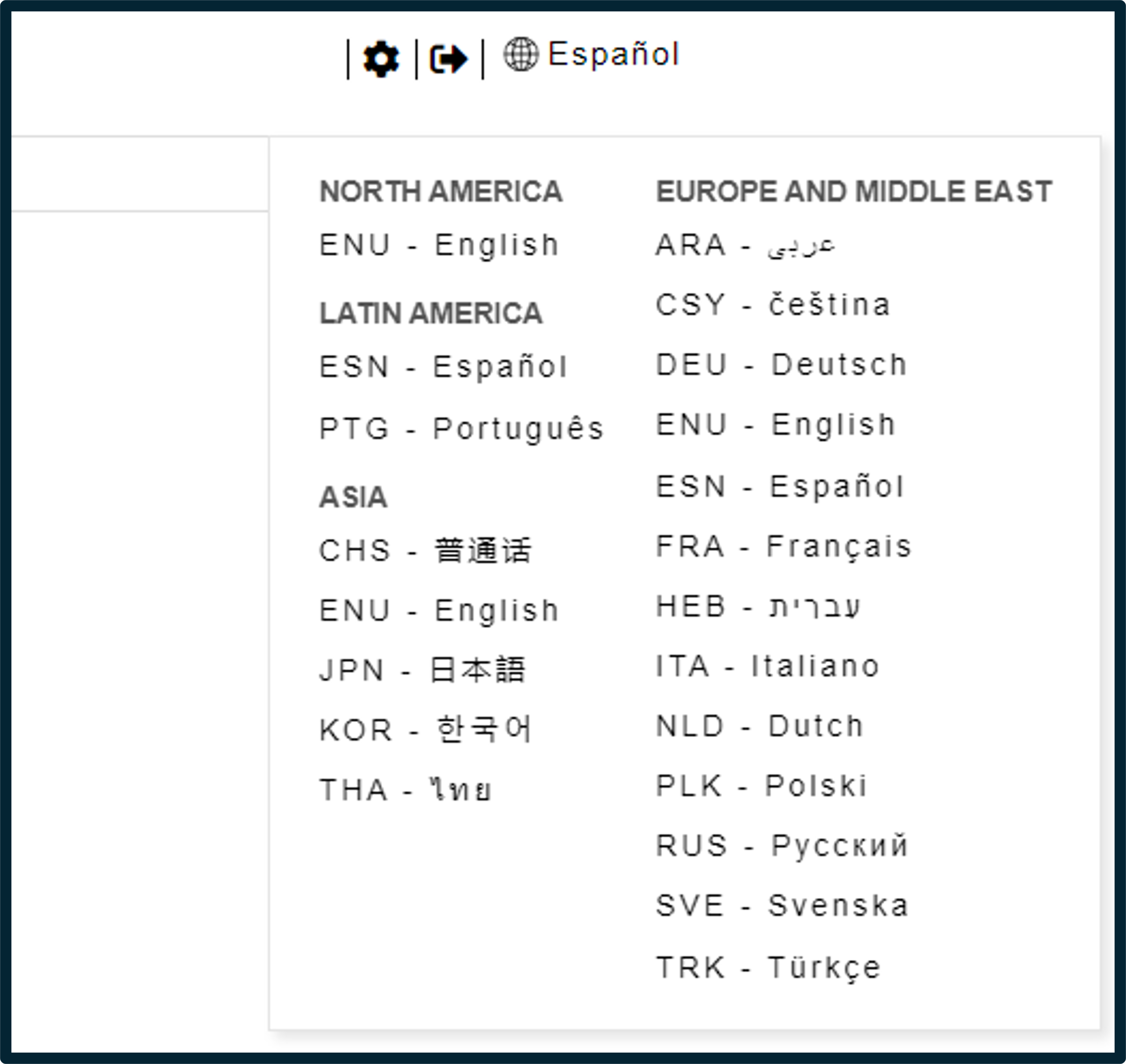The image size is (1126, 1064).
Task: Select HEB Hebrew language option
Action: coord(758,607)
